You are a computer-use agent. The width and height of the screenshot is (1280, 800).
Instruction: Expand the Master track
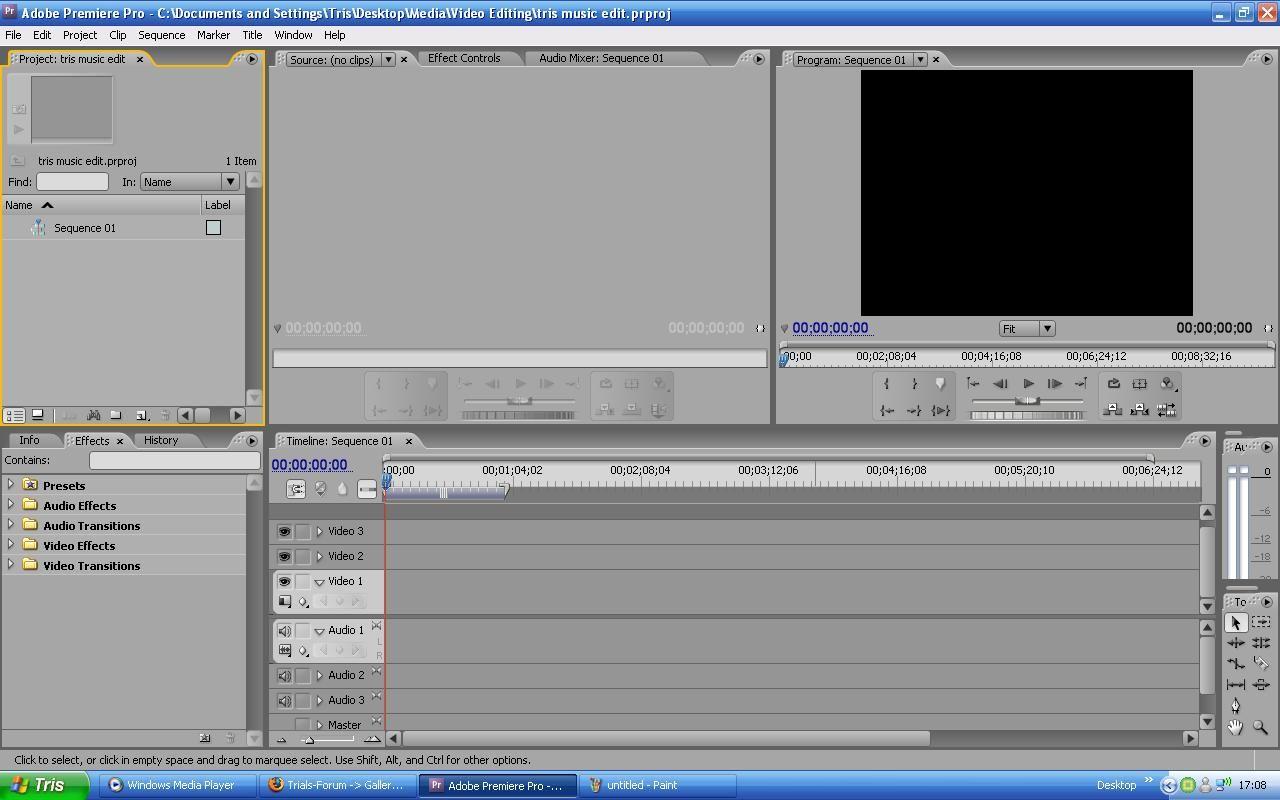[320, 725]
